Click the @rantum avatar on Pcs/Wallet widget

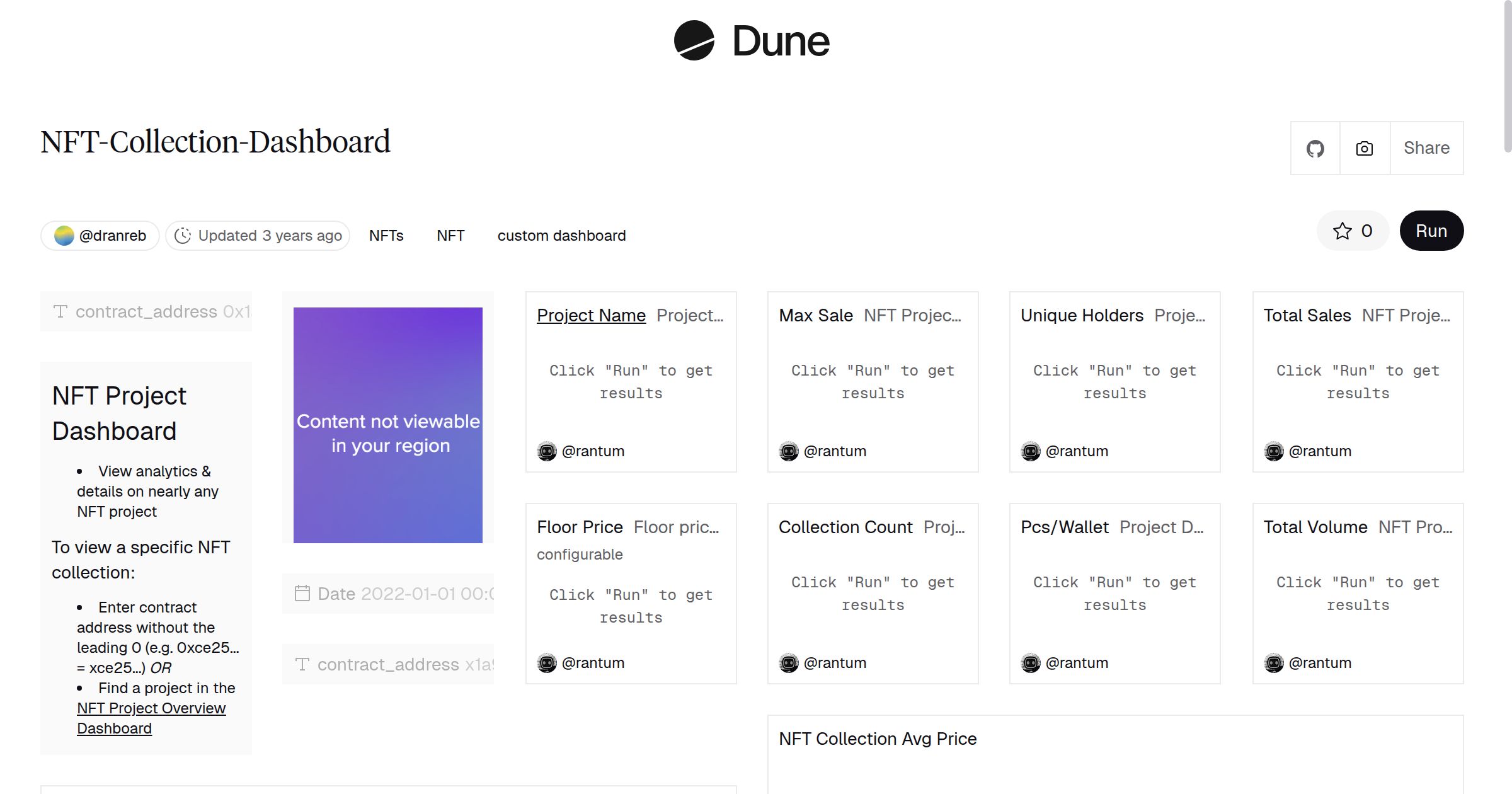[1031, 662]
